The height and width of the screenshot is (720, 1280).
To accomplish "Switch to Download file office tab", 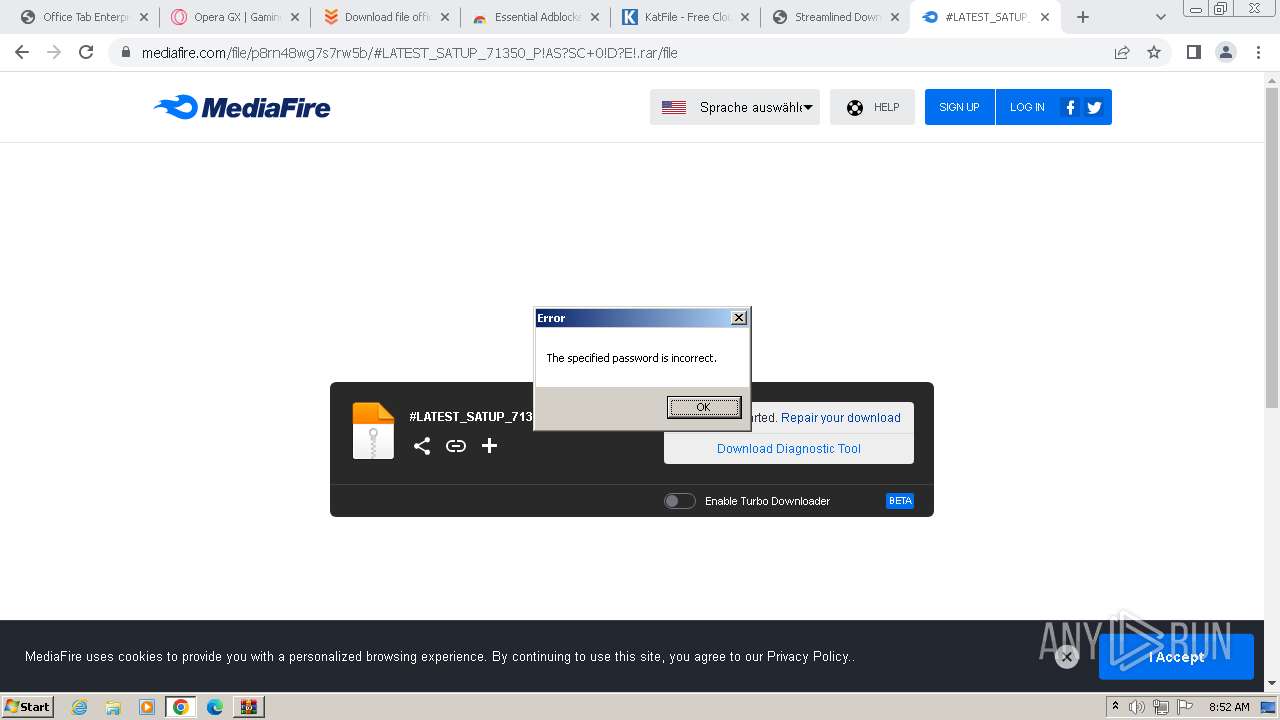I will tap(385, 17).
